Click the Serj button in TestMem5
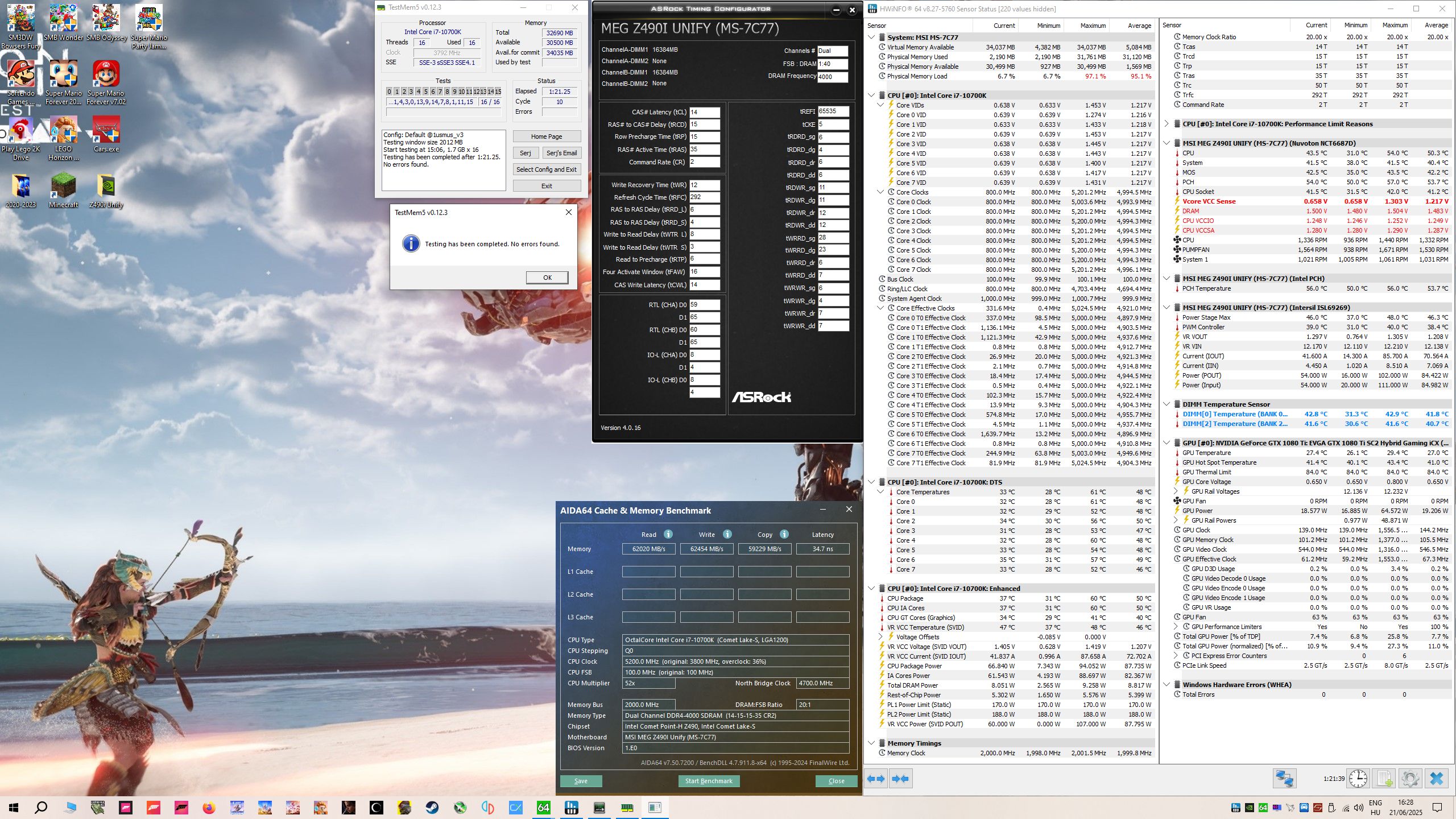Image resolution: width=1456 pixels, height=819 pixels. pos(526,153)
